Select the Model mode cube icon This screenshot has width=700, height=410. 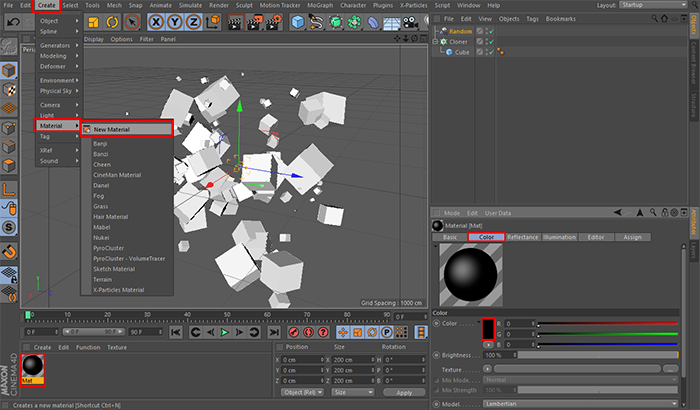coord(9,71)
